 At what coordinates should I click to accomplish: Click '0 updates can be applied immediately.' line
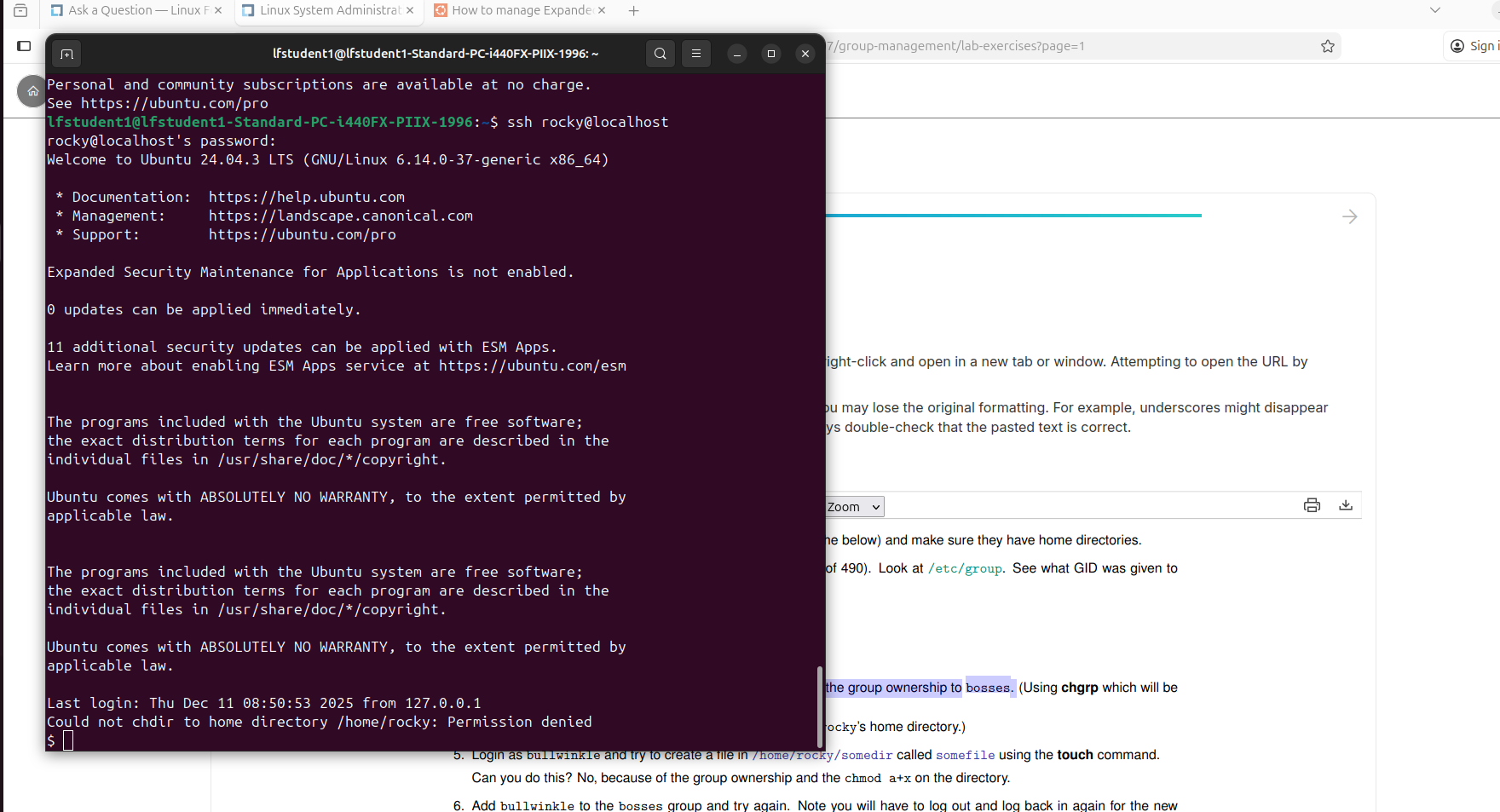tap(205, 309)
